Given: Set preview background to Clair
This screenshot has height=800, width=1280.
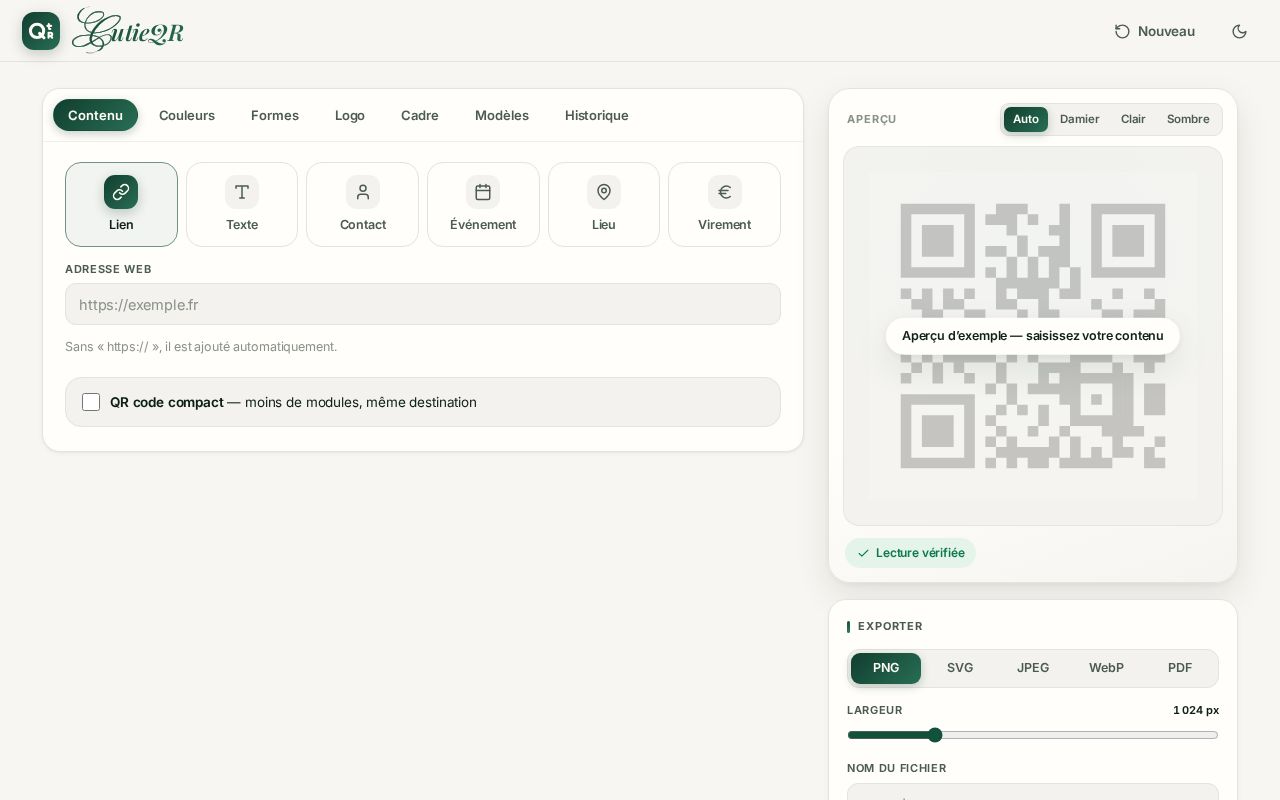Looking at the screenshot, I should coord(1133,119).
